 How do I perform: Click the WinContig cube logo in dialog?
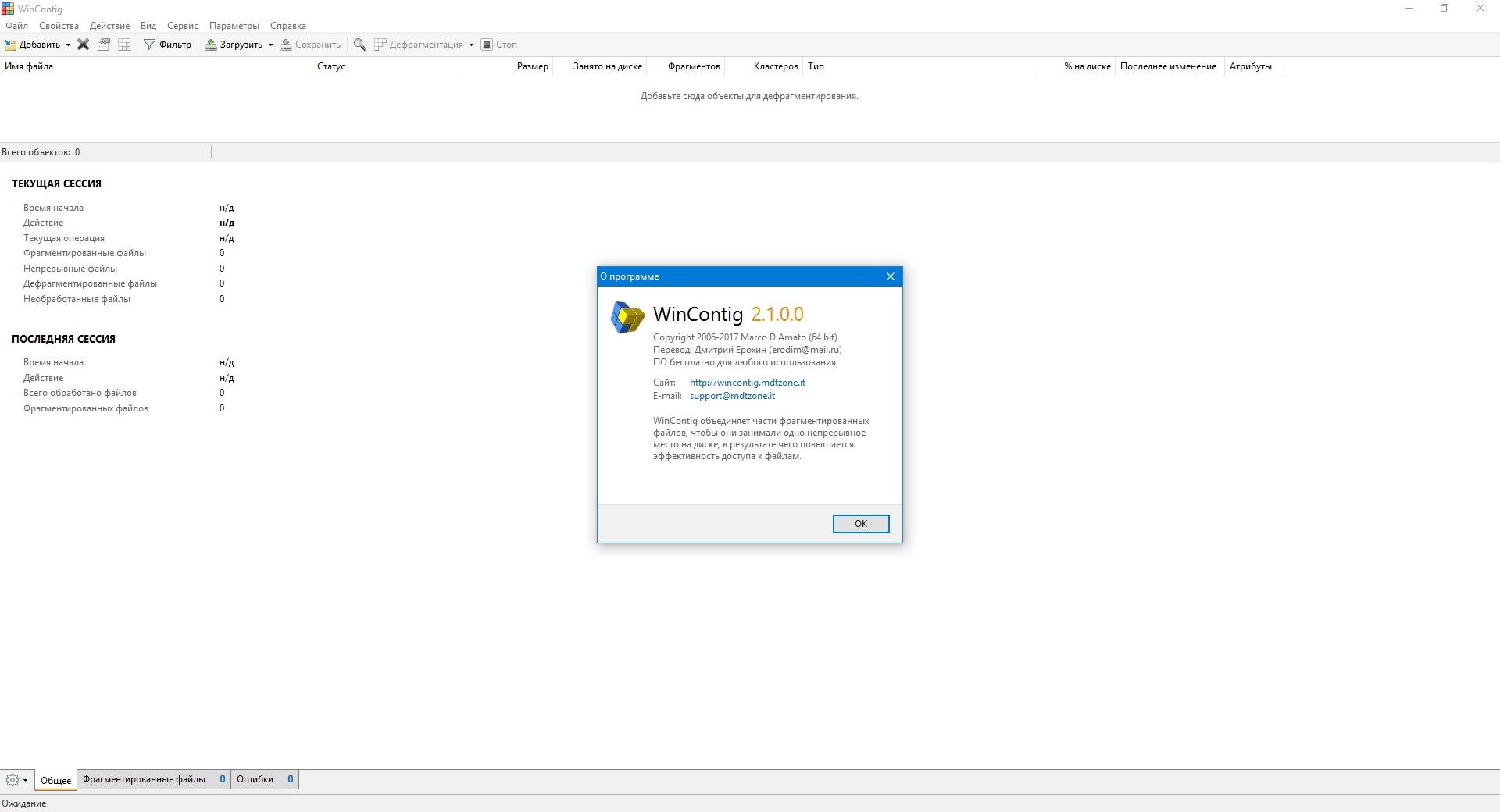point(627,318)
